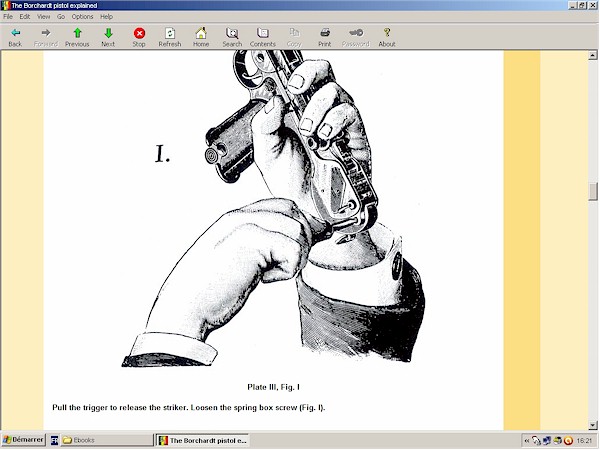Open the Edit menu

25,16
